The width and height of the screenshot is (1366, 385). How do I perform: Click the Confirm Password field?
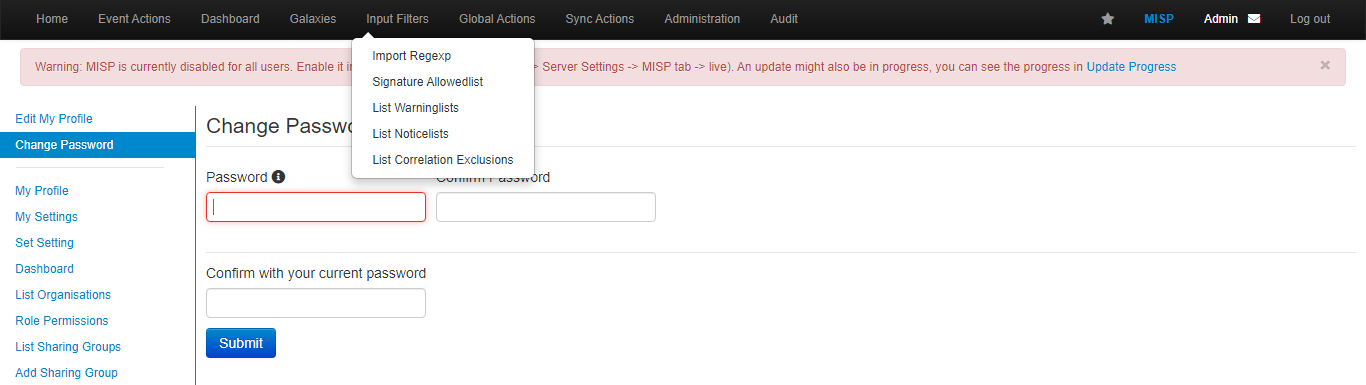[546, 207]
